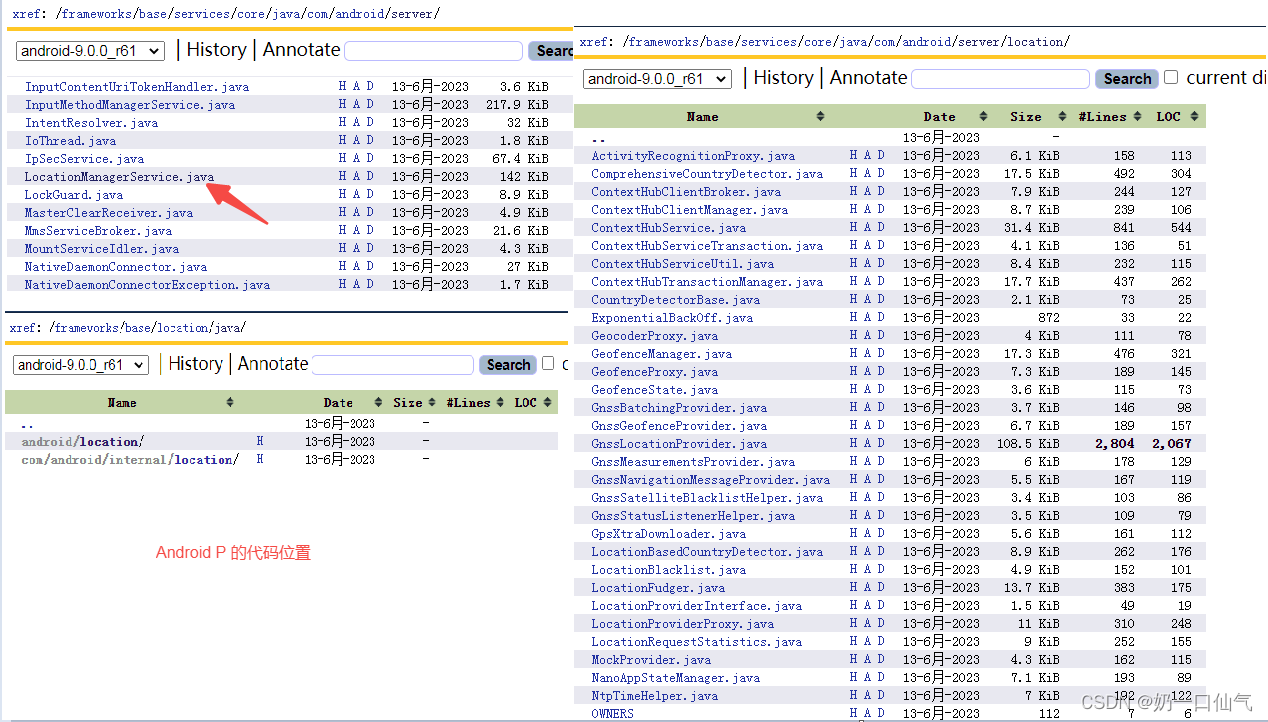
Task: Open CountryDetectorBase.java file link
Action: click(675, 300)
